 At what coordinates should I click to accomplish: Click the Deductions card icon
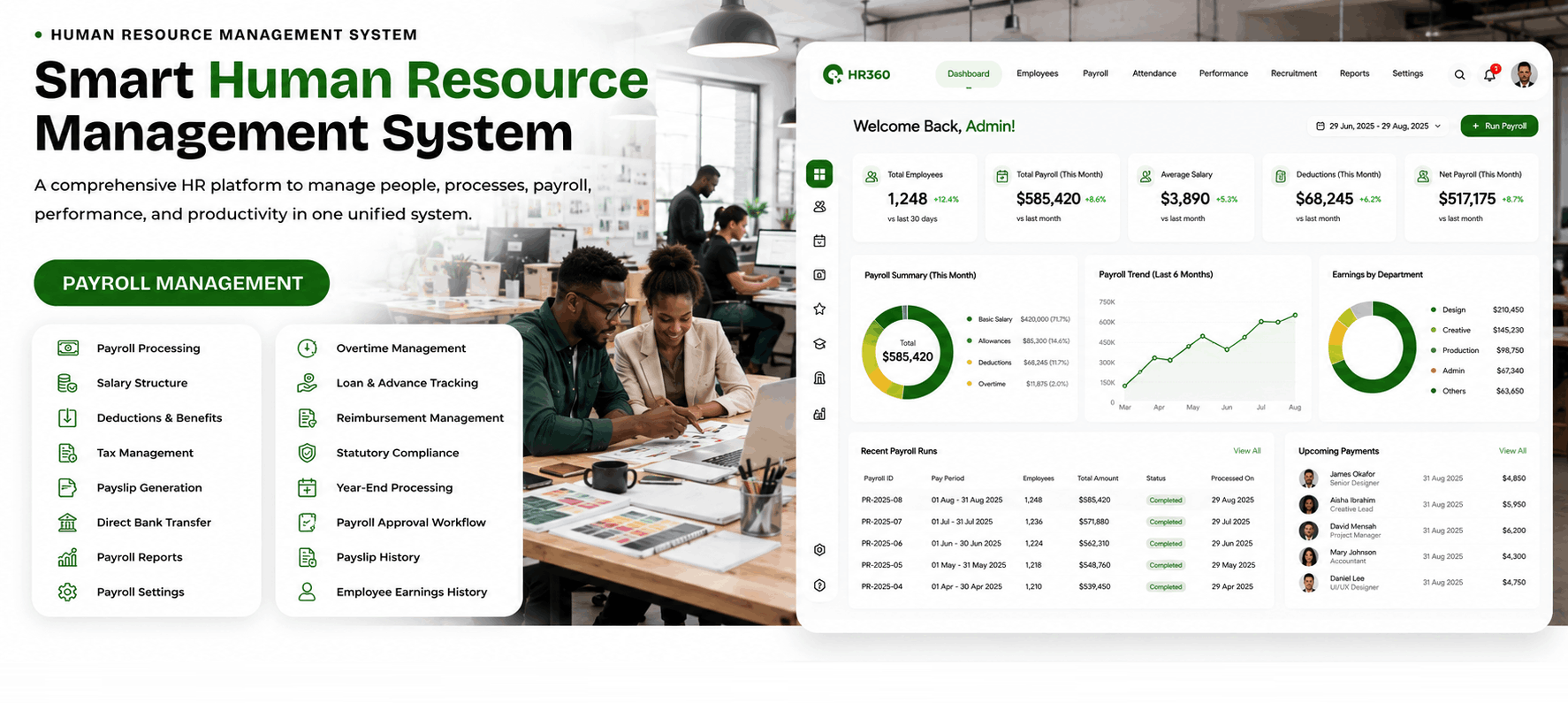1281,177
